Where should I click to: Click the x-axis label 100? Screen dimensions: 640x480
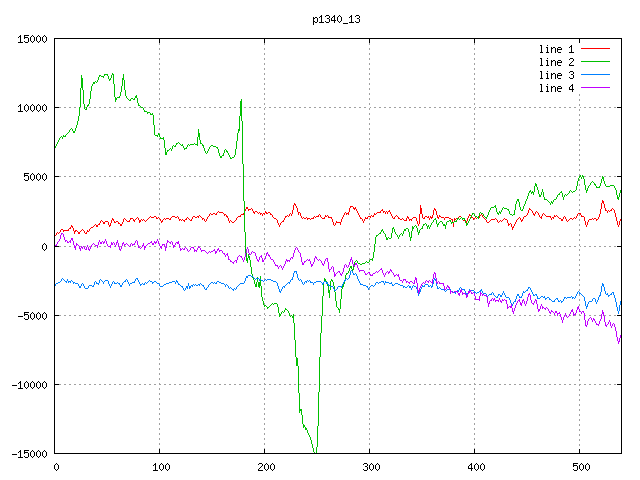[x=161, y=467]
